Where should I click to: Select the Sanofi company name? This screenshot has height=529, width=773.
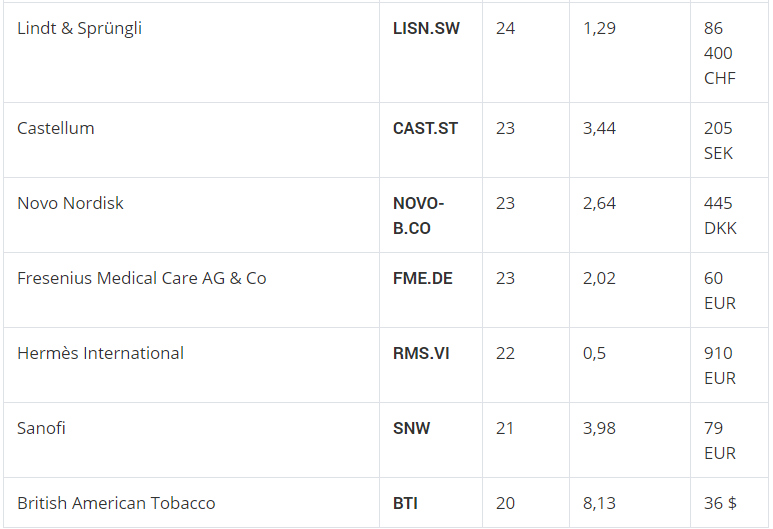click(x=41, y=428)
